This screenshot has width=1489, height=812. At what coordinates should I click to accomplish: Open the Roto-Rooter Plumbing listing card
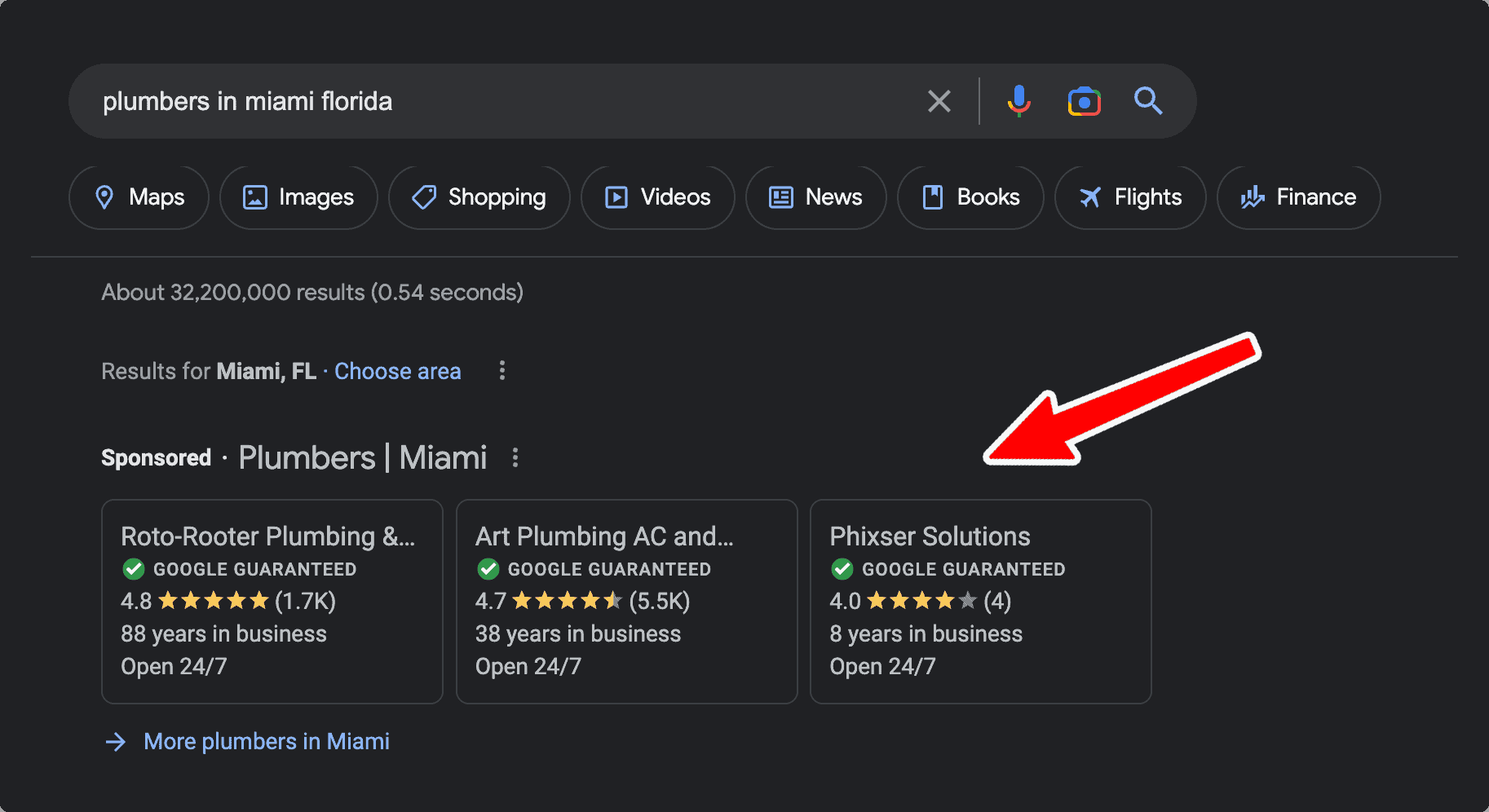coord(272,602)
